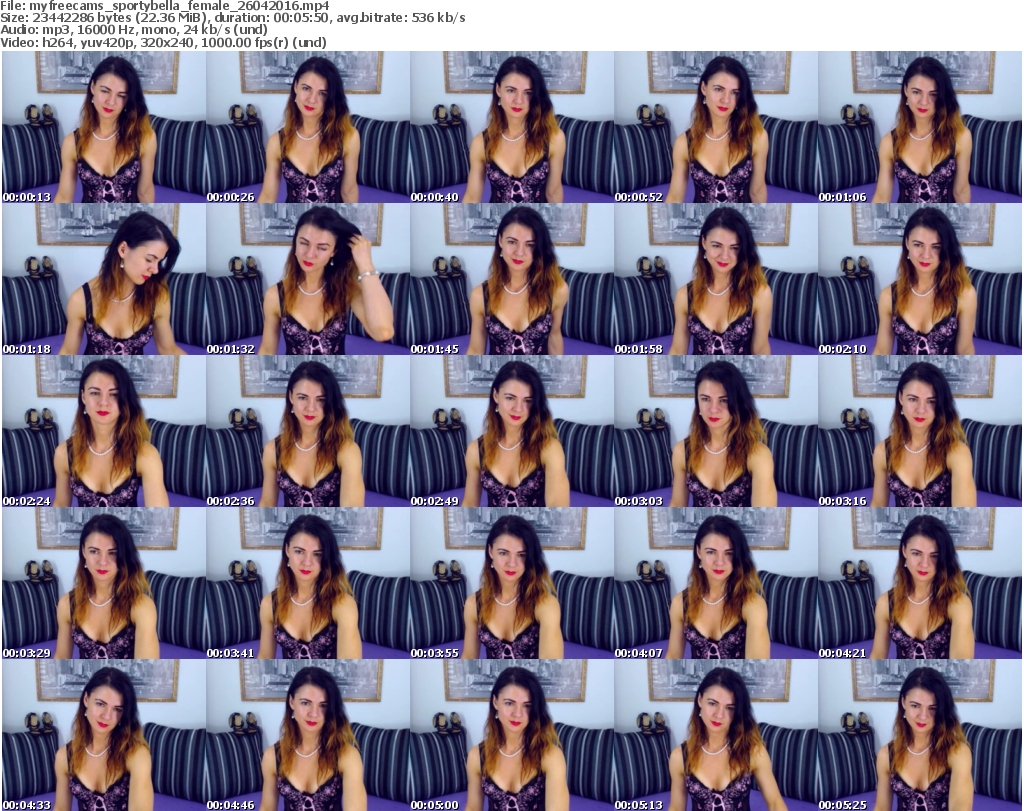Select the thumbnail frame stamped 00:04:07

716,583
